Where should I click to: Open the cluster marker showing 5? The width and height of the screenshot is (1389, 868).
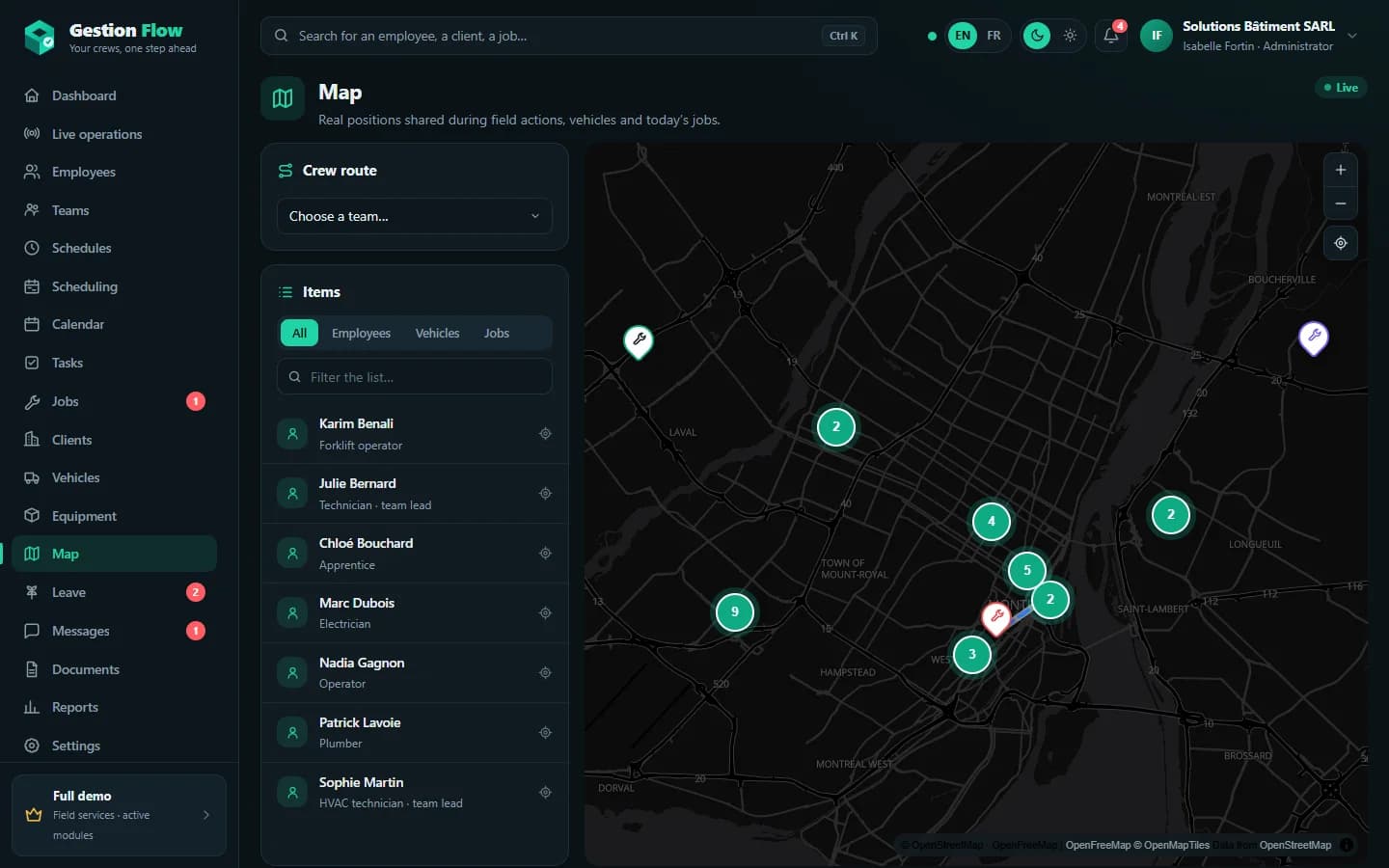(x=1027, y=570)
